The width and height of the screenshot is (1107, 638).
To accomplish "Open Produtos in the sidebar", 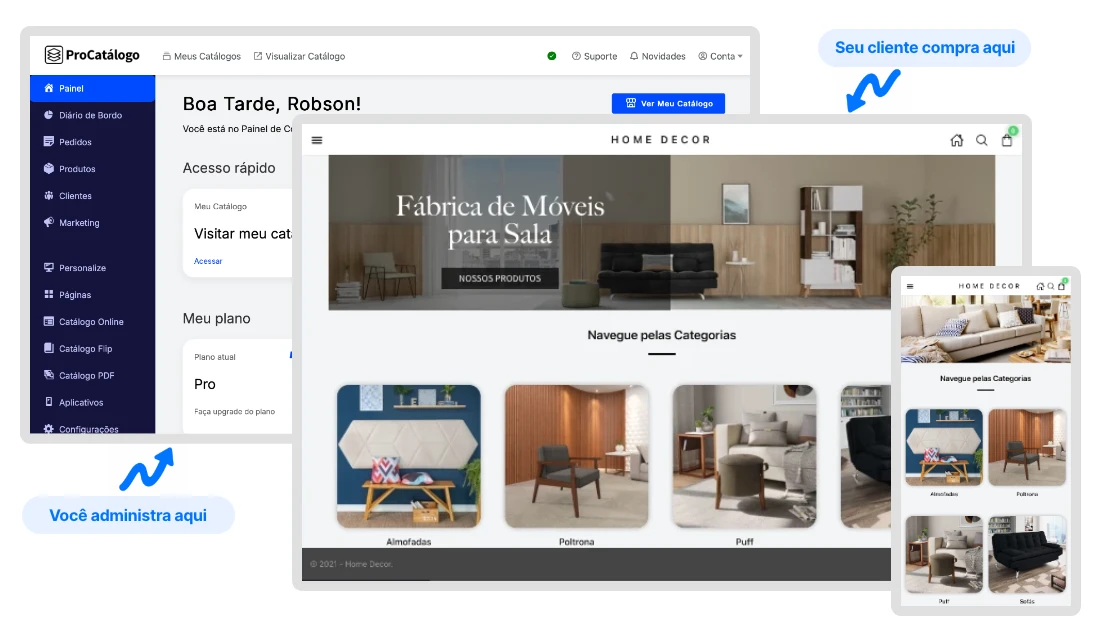I will (77, 169).
